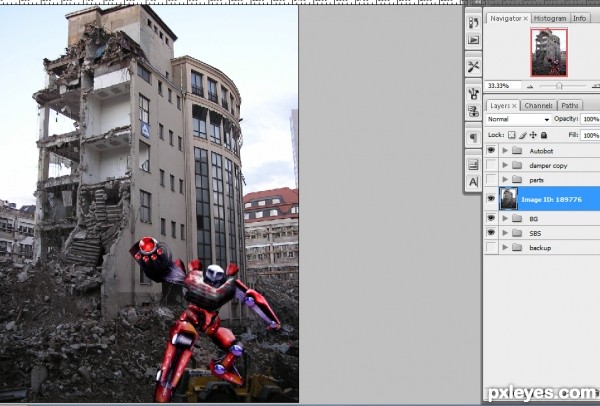
Task: Click the SBS group folder icon
Action: 517,233
